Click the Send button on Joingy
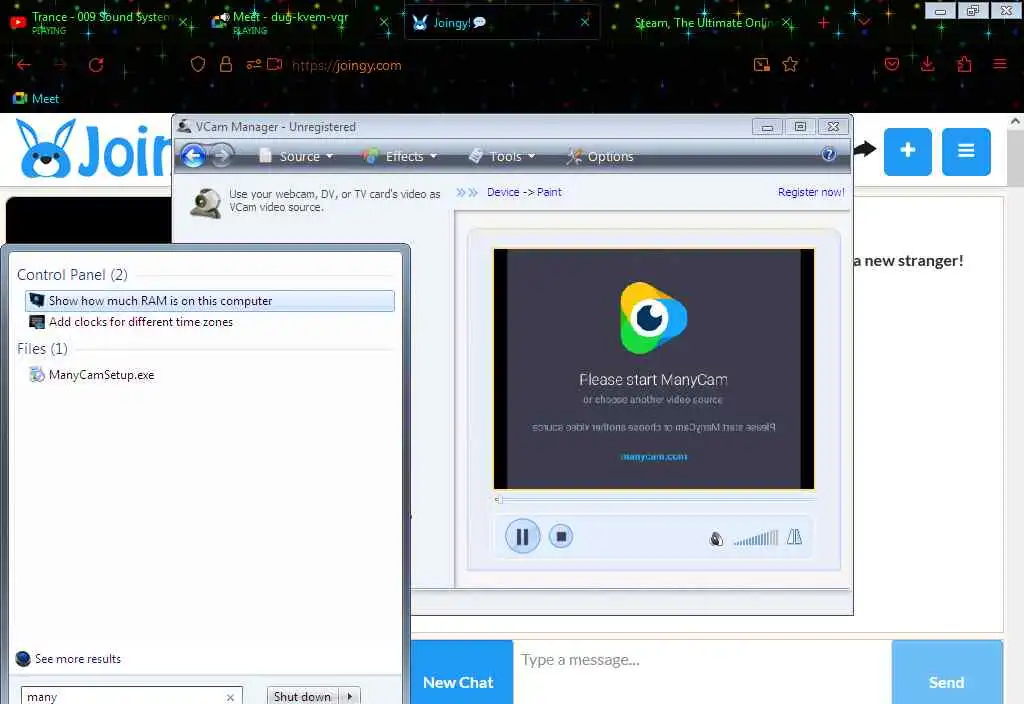Screen dimensions: 1024x704 946,672
